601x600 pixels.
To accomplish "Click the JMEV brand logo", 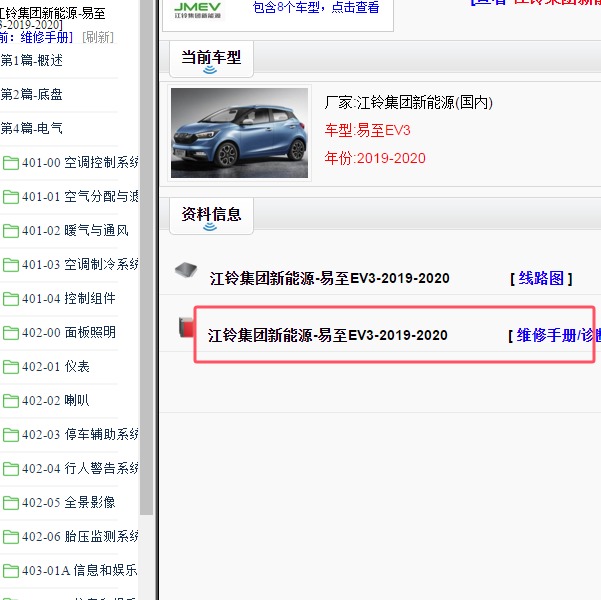I will pyautogui.click(x=197, y=10).
